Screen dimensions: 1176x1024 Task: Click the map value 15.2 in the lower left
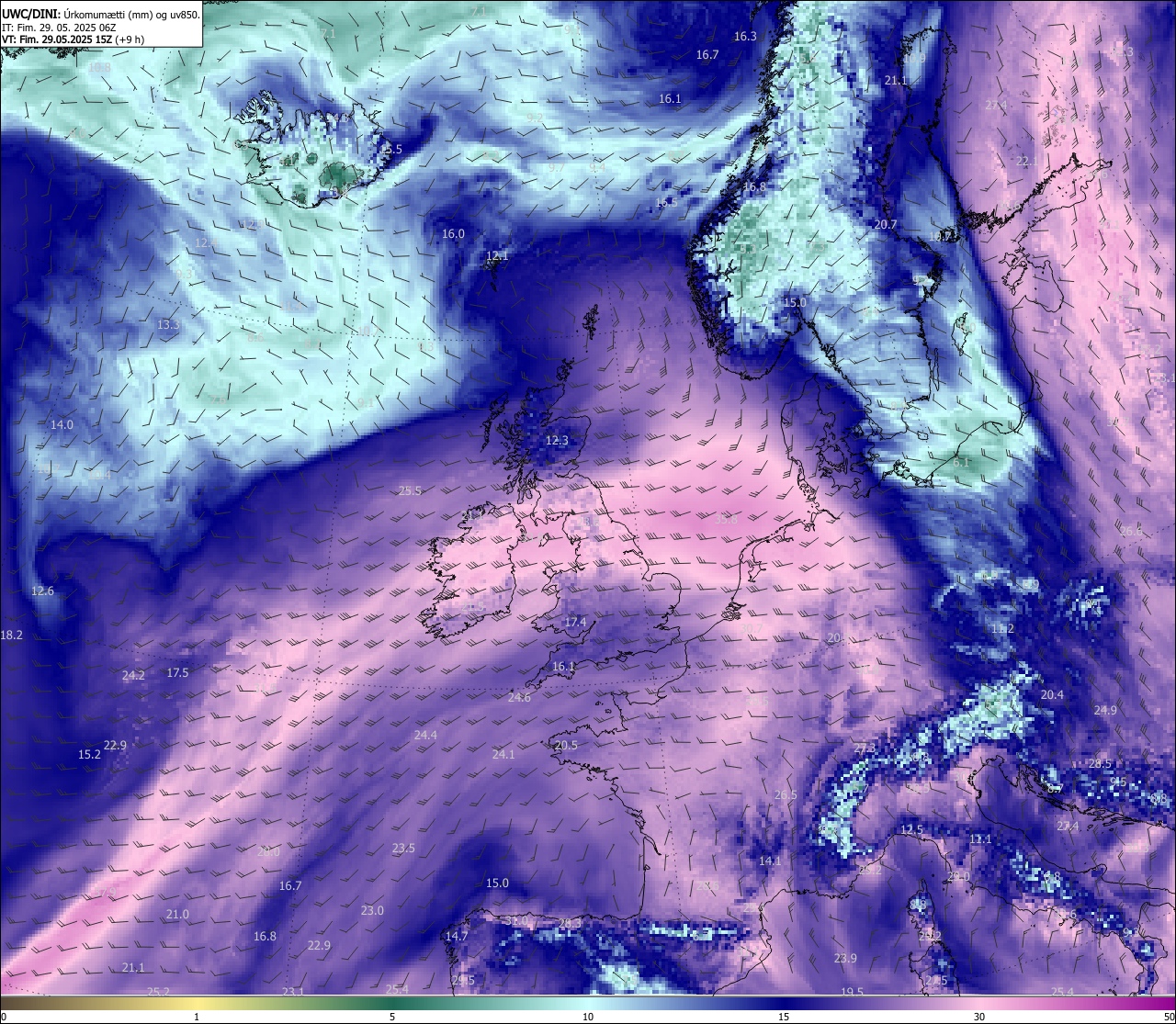pyautogui.click(x=89, y=755)
